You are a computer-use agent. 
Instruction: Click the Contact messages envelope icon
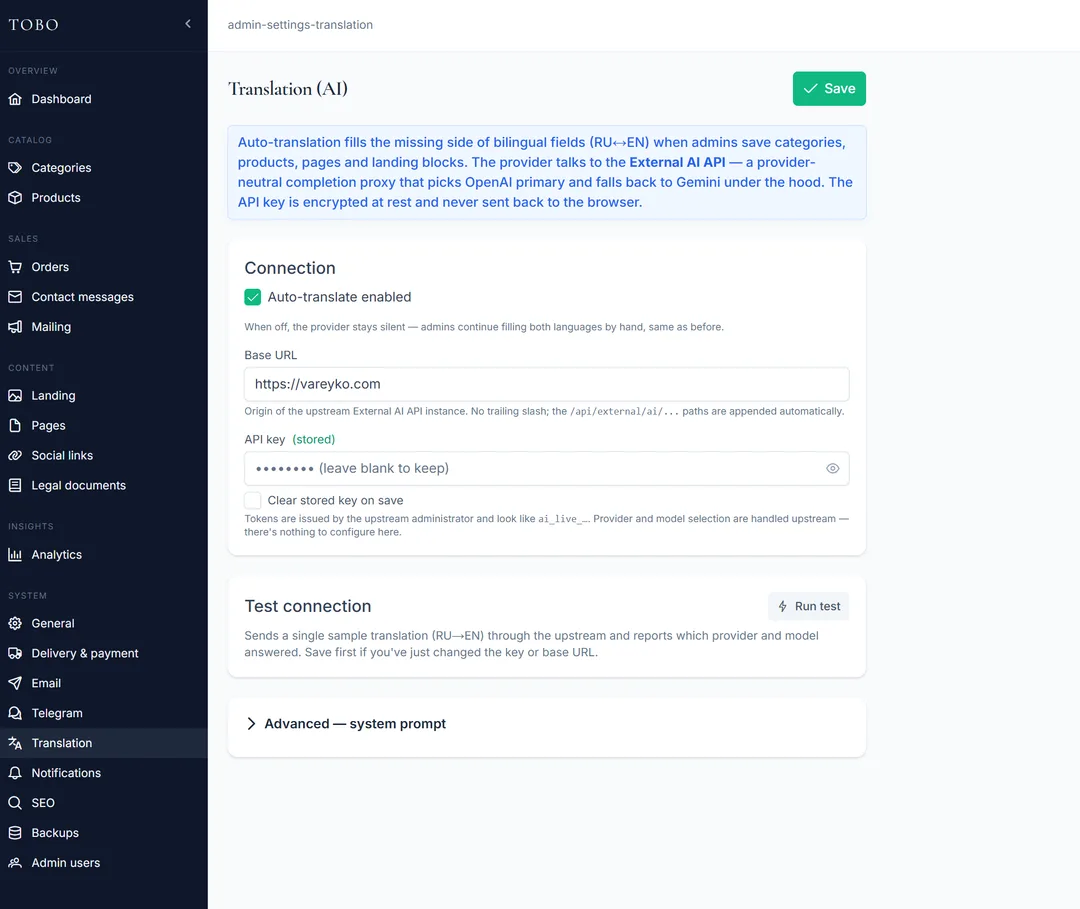tap(15, 297)
